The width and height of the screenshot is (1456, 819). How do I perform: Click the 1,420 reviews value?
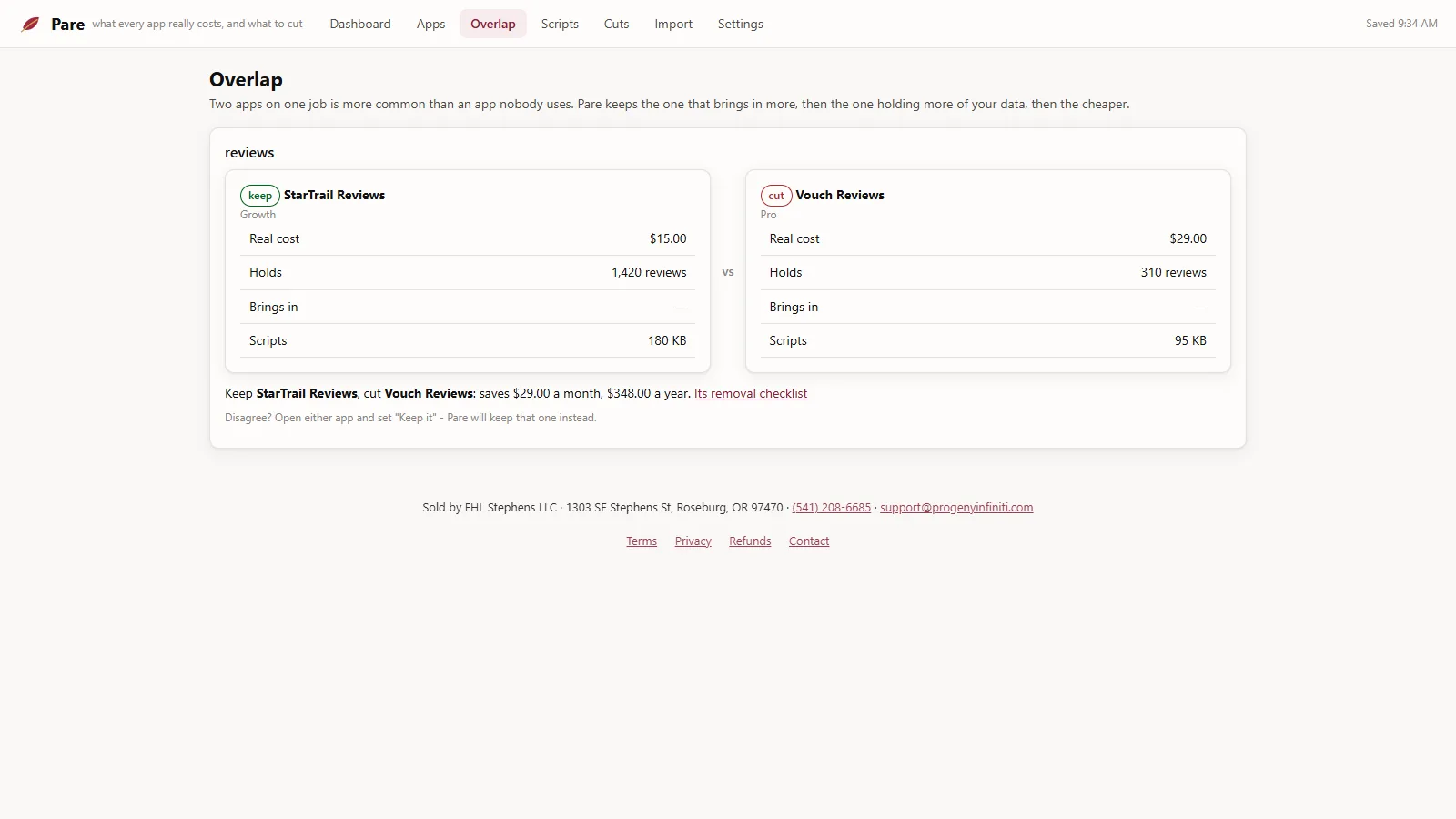click(x=649, y=272)
